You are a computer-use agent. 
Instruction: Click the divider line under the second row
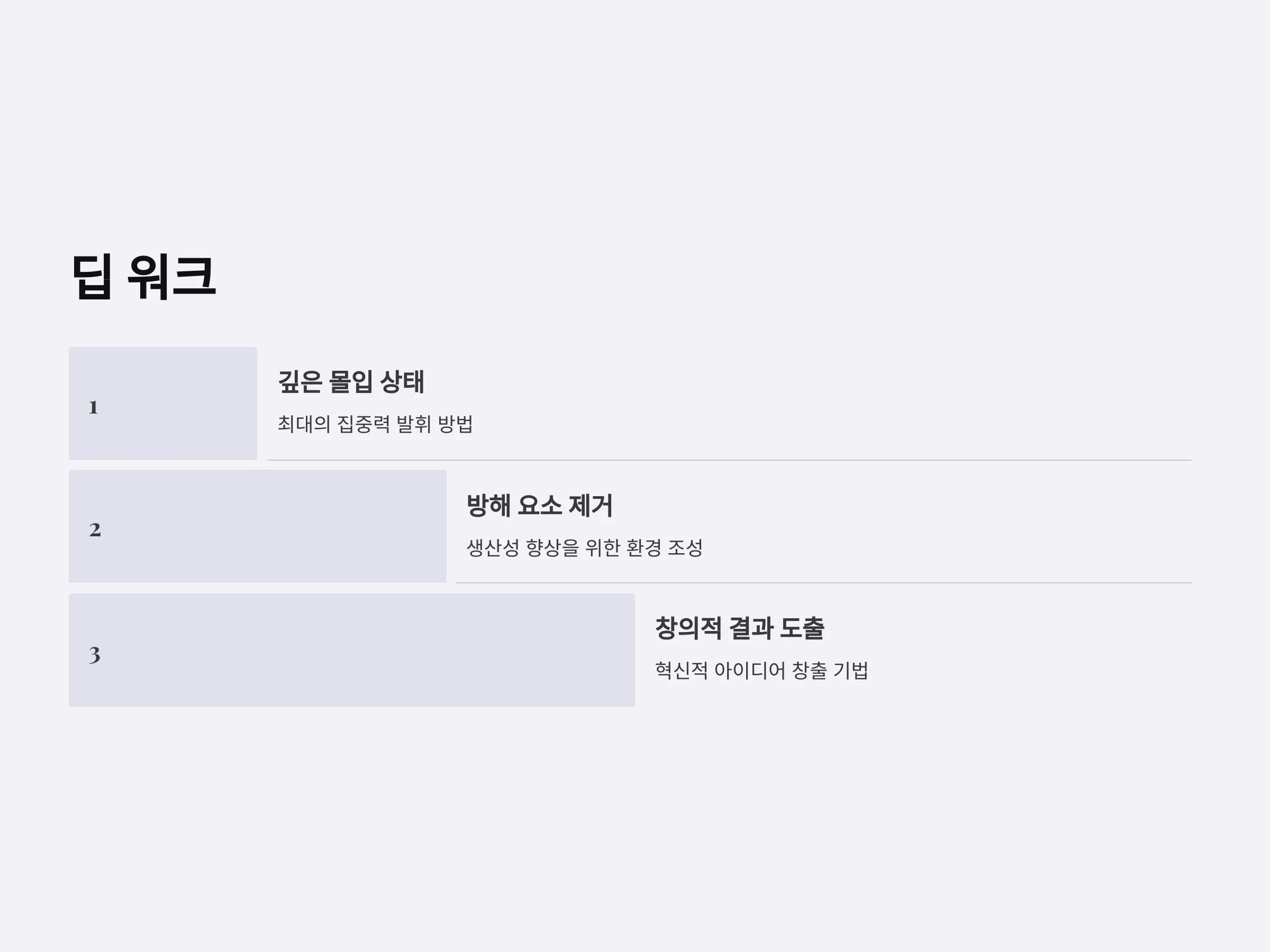(x=823, y=583)
